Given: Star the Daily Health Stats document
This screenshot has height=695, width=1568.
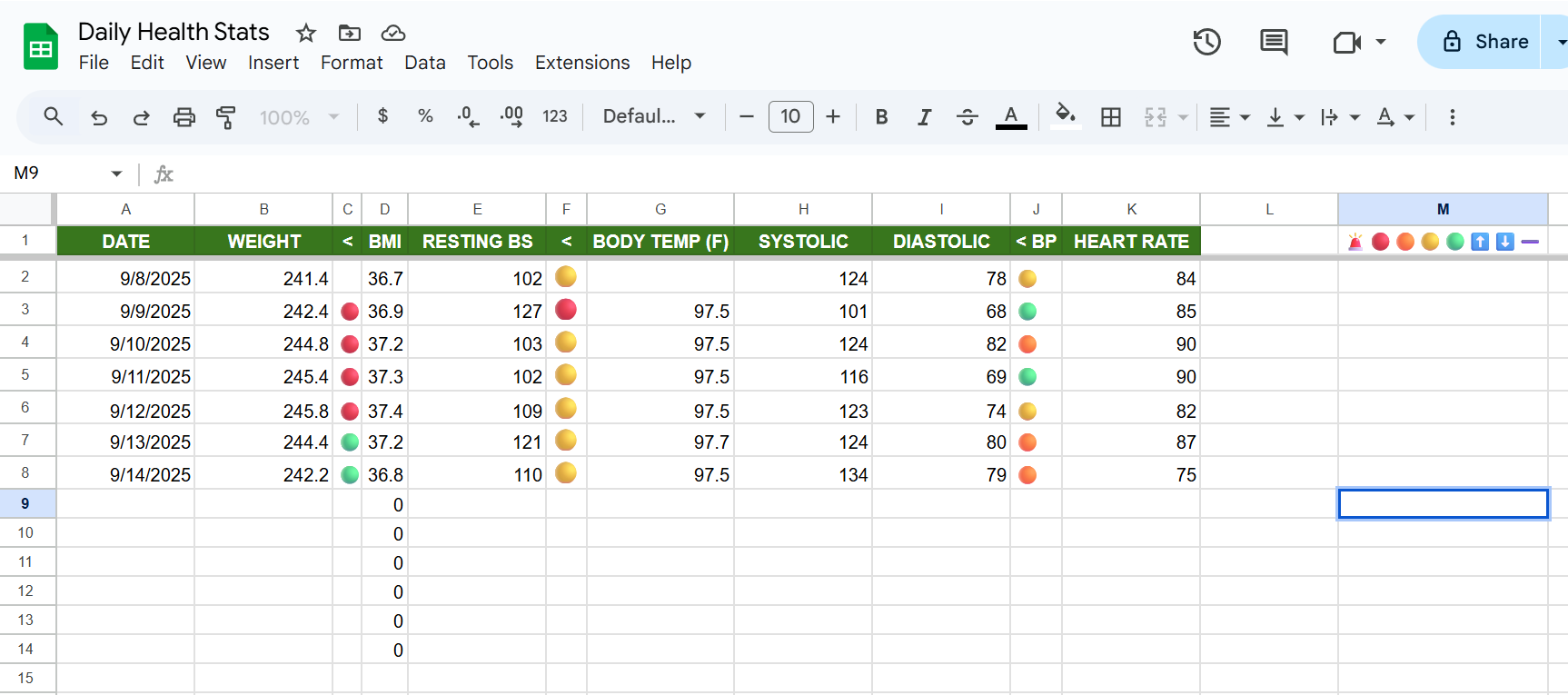Looking at the screenshot, I should pyautogui.click(x=306, y=34).
